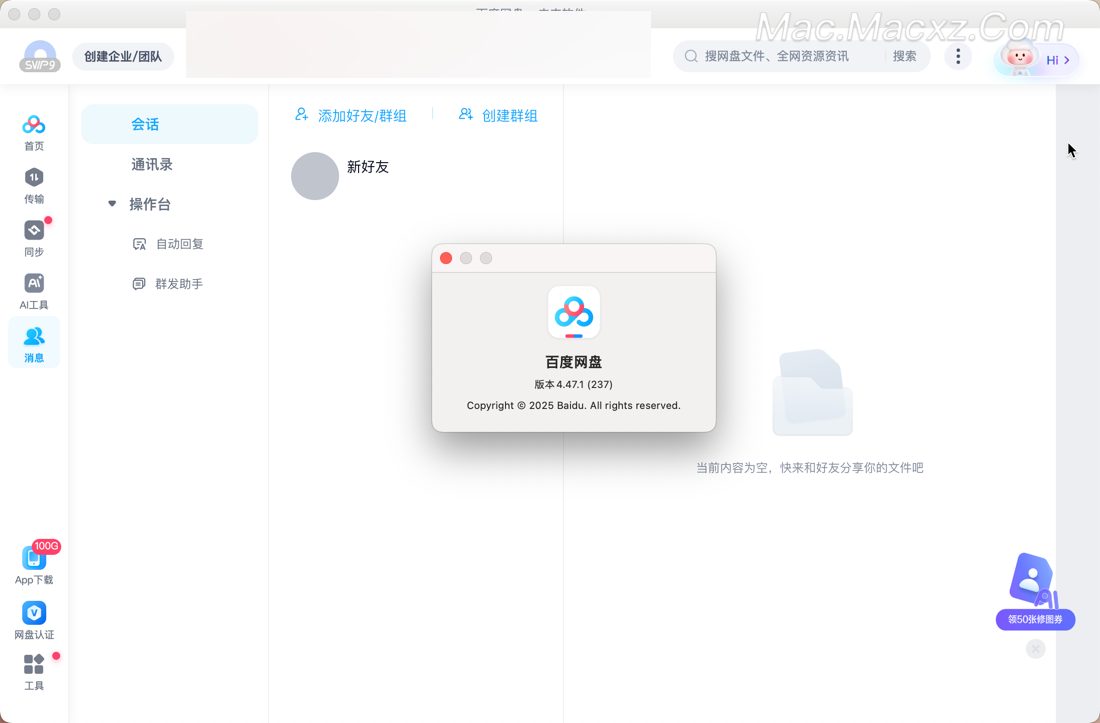Image resolution: width=1100 pixels, height=723 pixels.
Task: Open the 新好友 conversation
Action: [x=416, y=176]
